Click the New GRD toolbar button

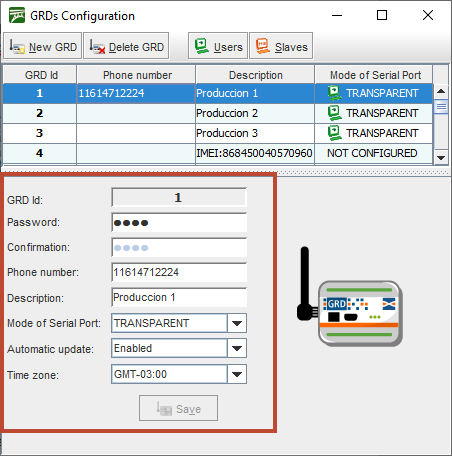42,46
